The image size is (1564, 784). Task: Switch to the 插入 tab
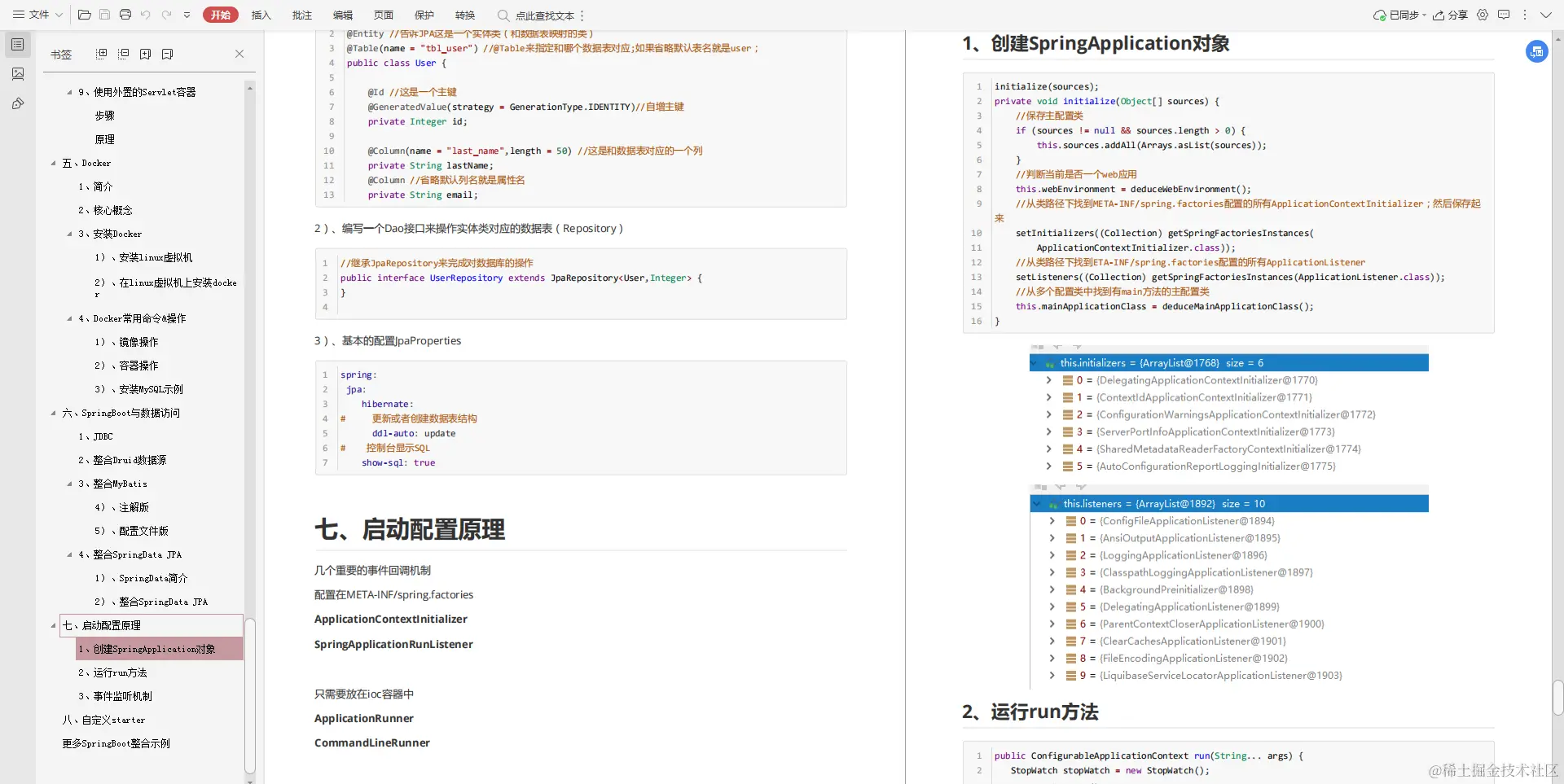click(261, 15)
